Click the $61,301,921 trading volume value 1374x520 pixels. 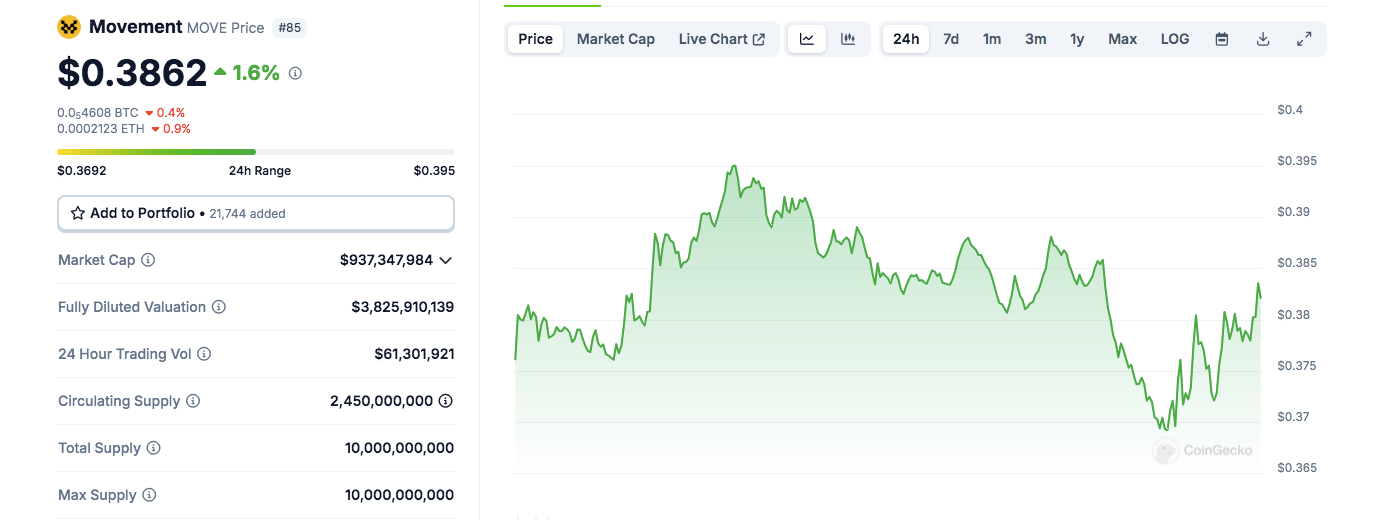coord(414,354)
